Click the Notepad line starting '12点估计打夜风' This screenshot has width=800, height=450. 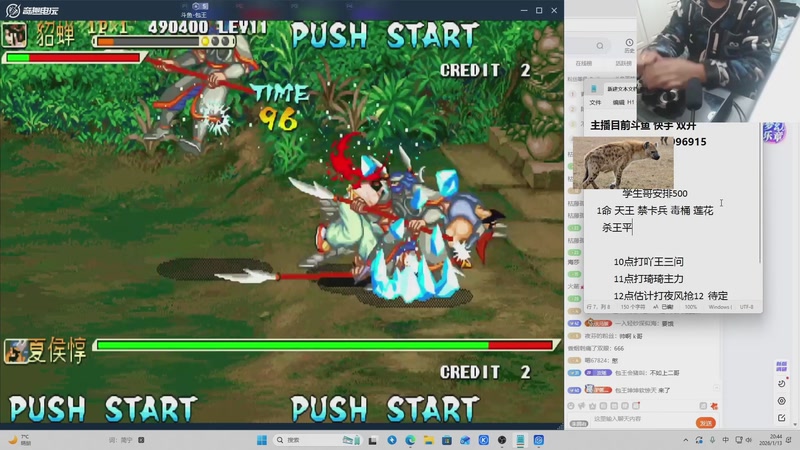pyautogui.click(x=670, y=296)
